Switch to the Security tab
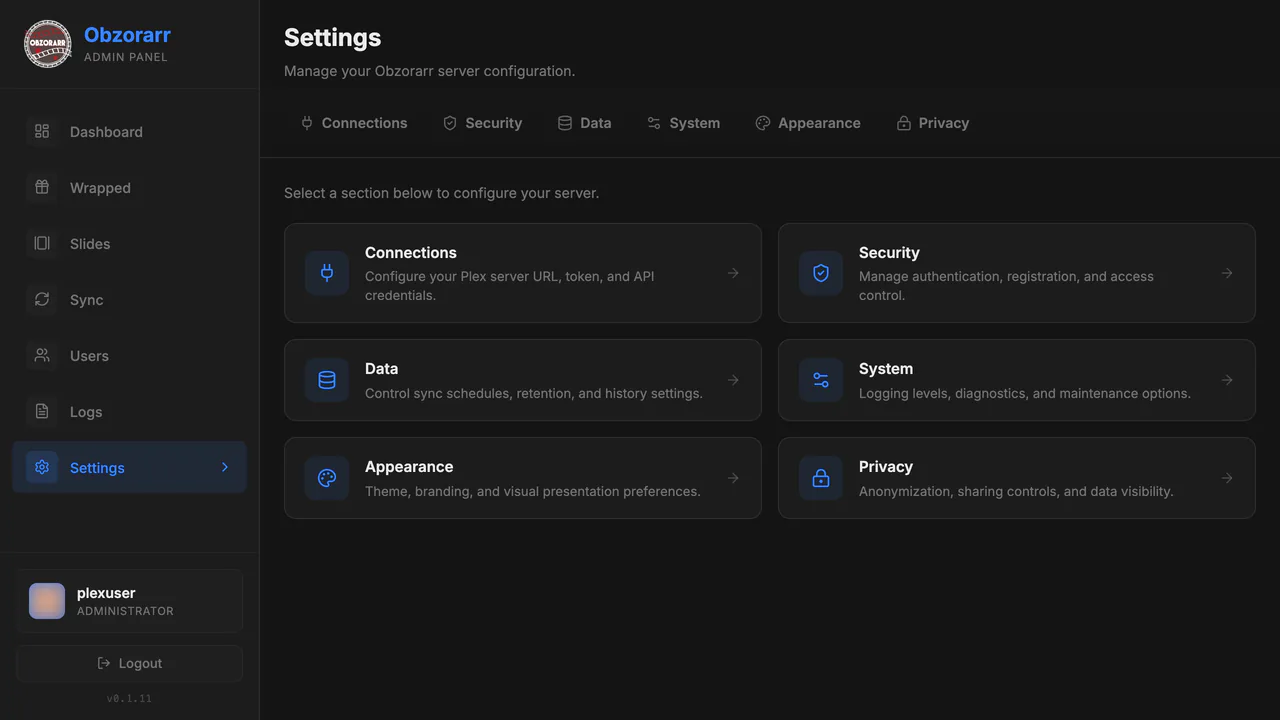1280x720 pixels. (483, 123)
